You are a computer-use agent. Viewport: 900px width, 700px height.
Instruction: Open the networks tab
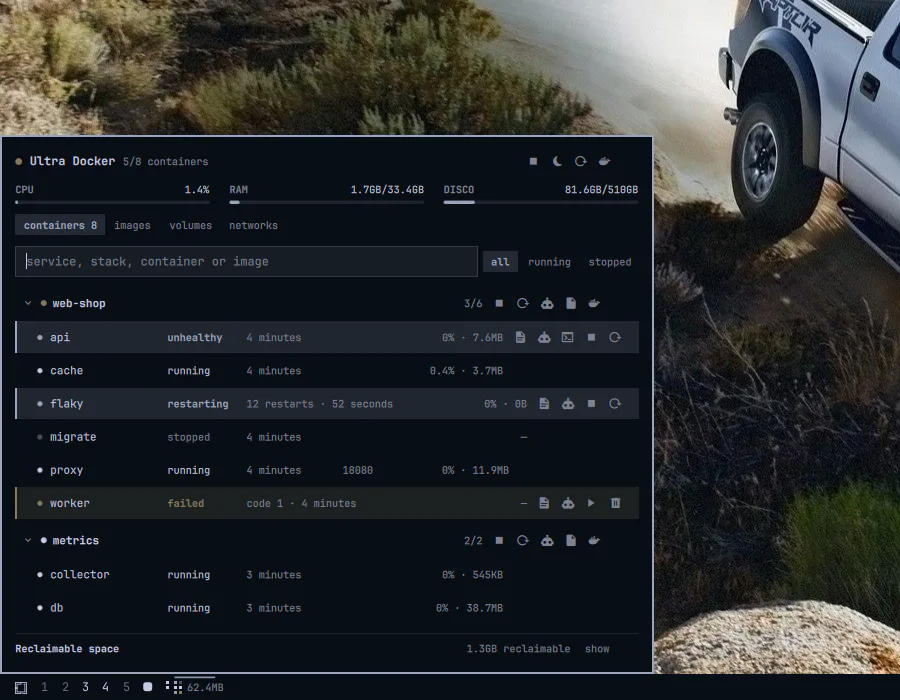point(253,225)
